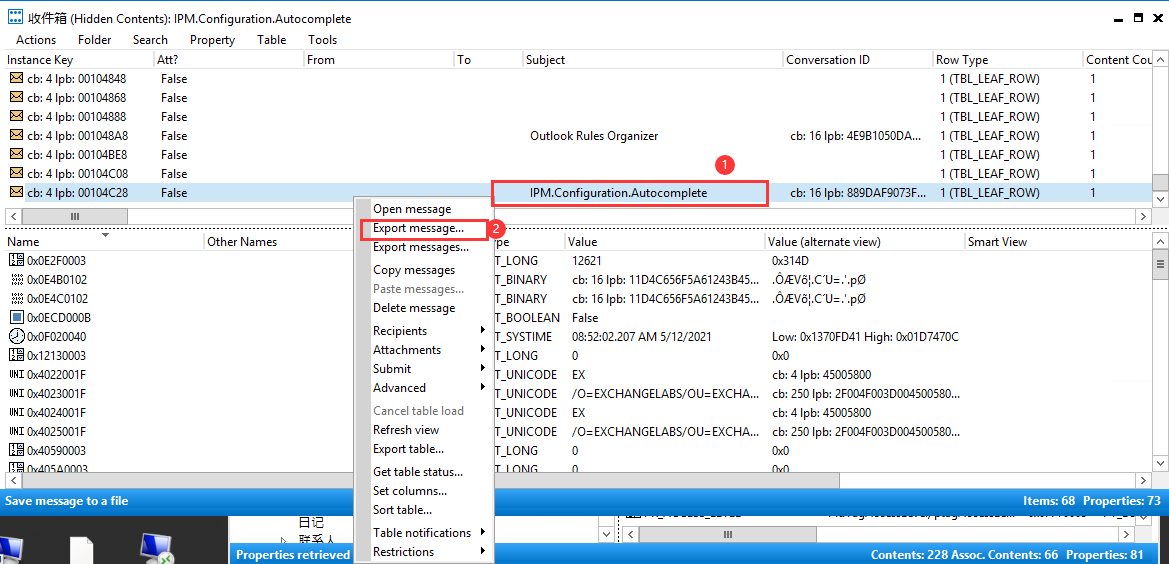
Task: Select the IPM.Configuration.Autocomplete subject cell
Action: click(618, 193)
